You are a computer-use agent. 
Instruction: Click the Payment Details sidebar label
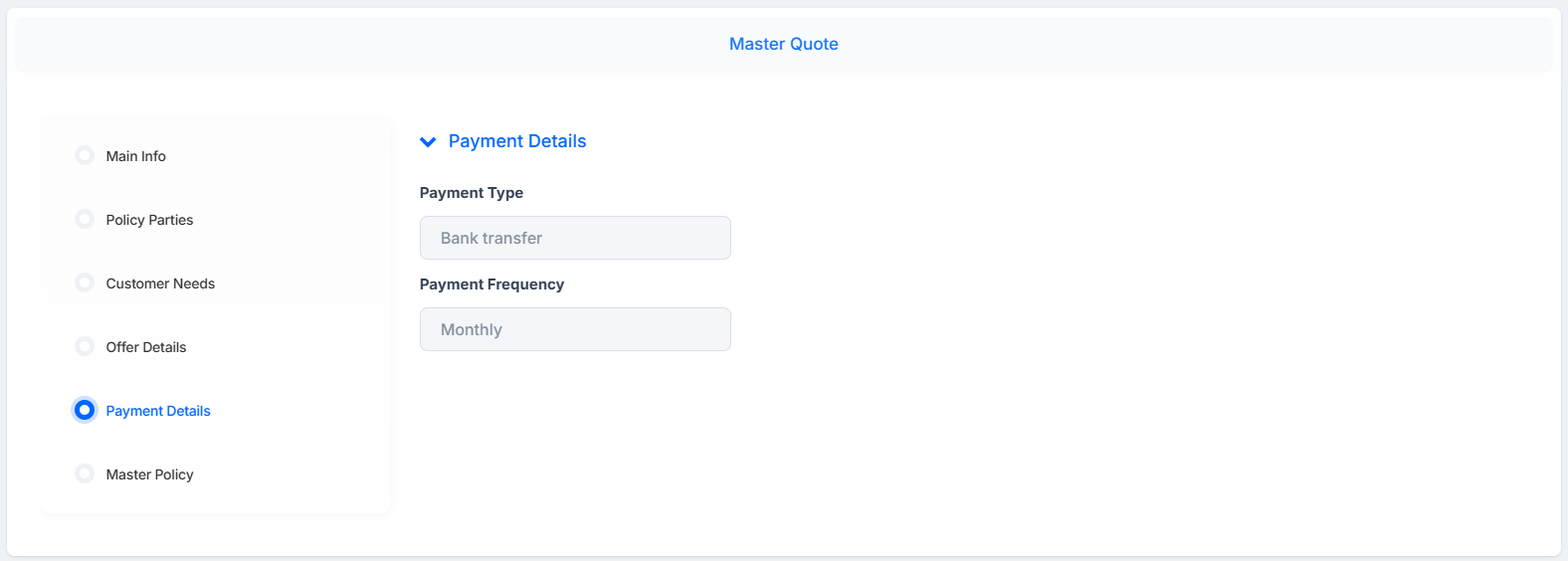(x=158, y=411)
